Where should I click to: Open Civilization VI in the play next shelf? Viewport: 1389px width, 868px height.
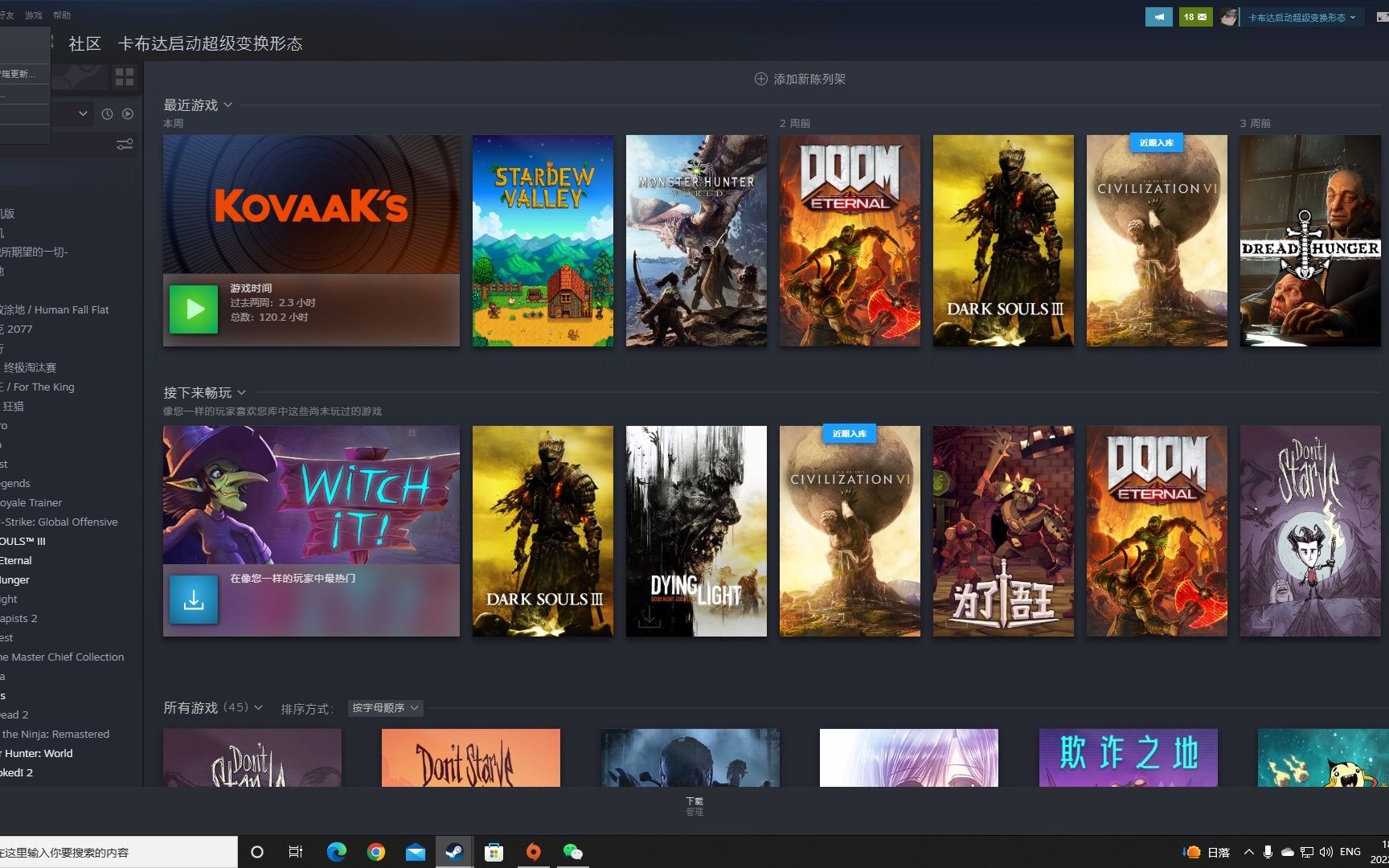point(850,531)
